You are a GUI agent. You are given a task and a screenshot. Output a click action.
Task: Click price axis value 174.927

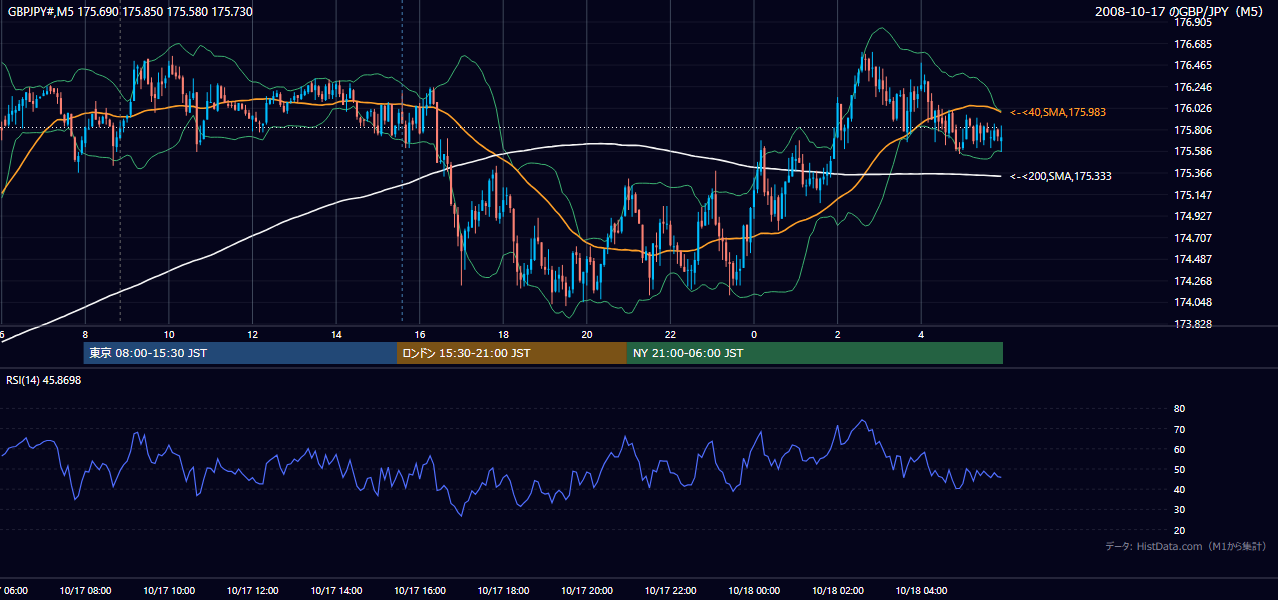1193,216
